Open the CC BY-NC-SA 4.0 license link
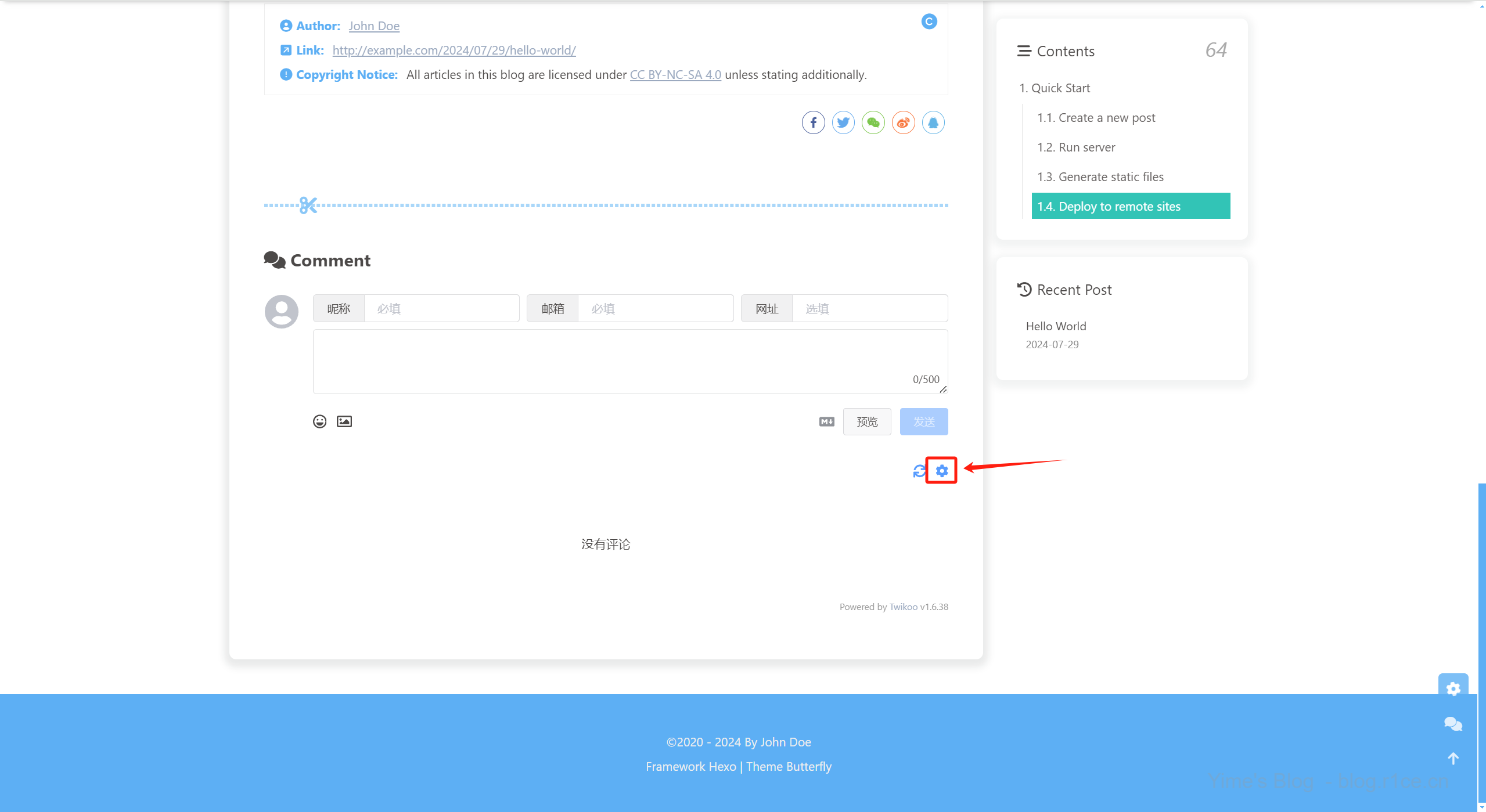Viewport: 1486px width, 812px height. tap(675, 75)
